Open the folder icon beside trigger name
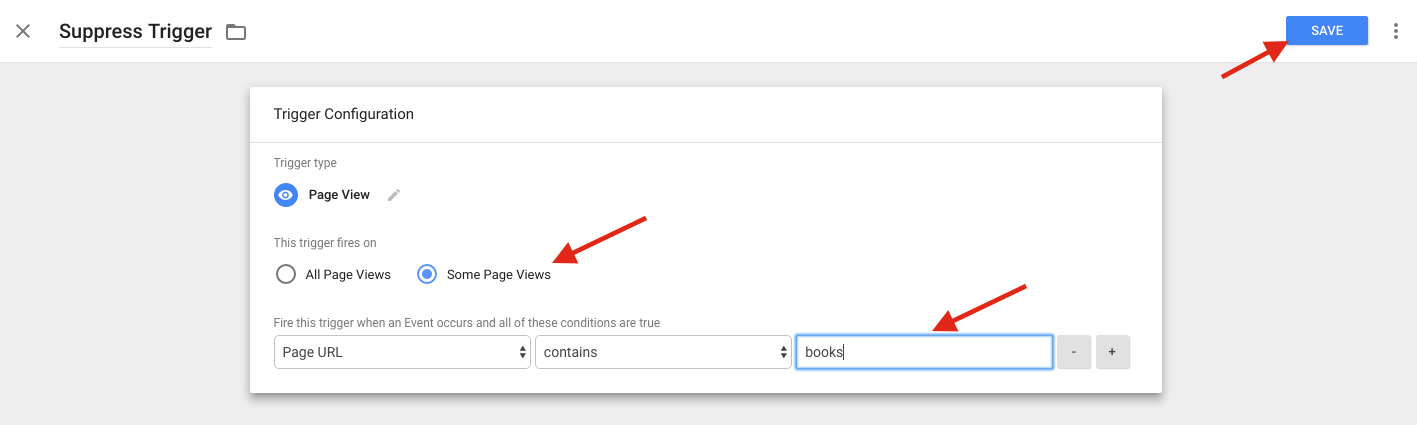1417x425 pixels. pyautogui.click(x=236, y=32)
